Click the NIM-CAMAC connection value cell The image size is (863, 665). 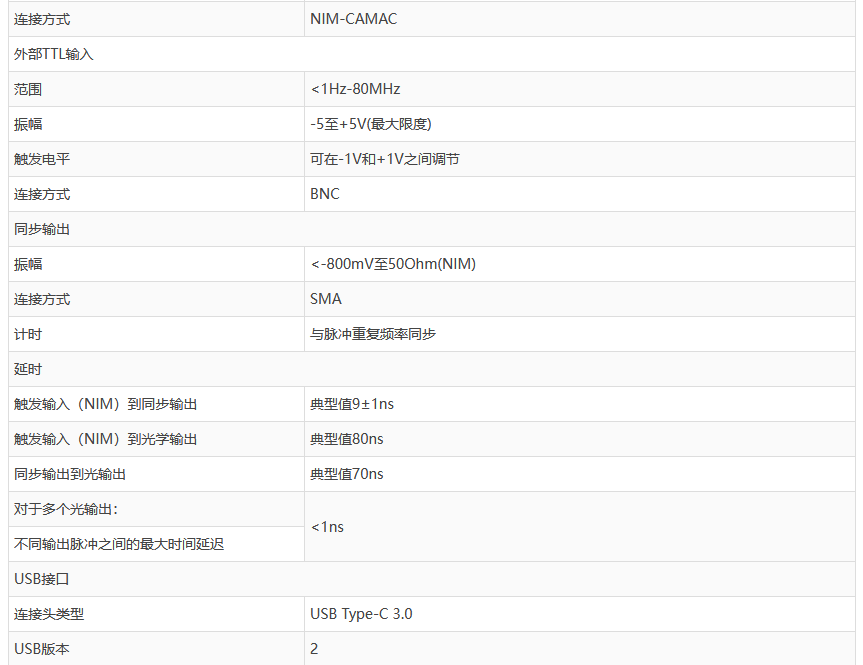[x=354, y=19]
